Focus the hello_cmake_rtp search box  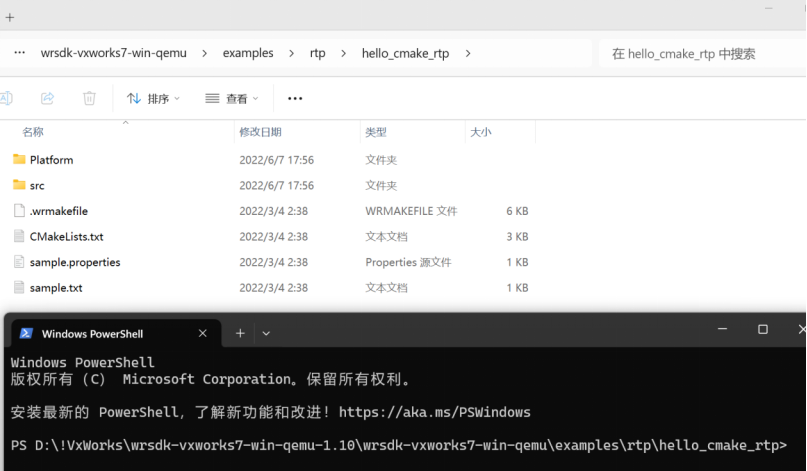[x=702, y=54]
